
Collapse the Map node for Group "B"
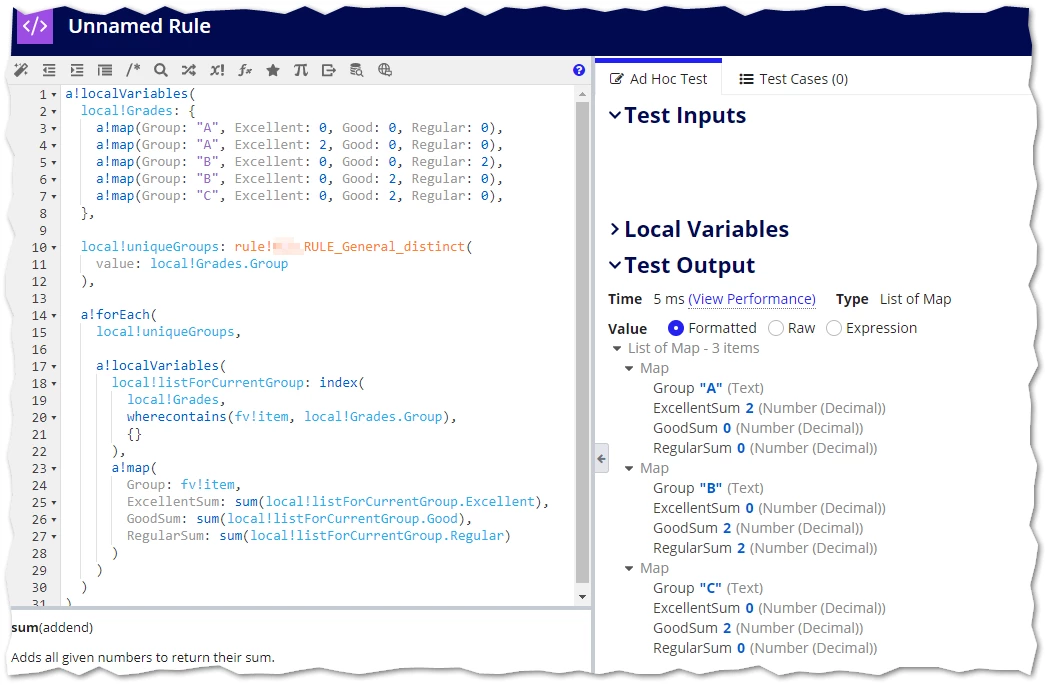[x=629, y=468]
